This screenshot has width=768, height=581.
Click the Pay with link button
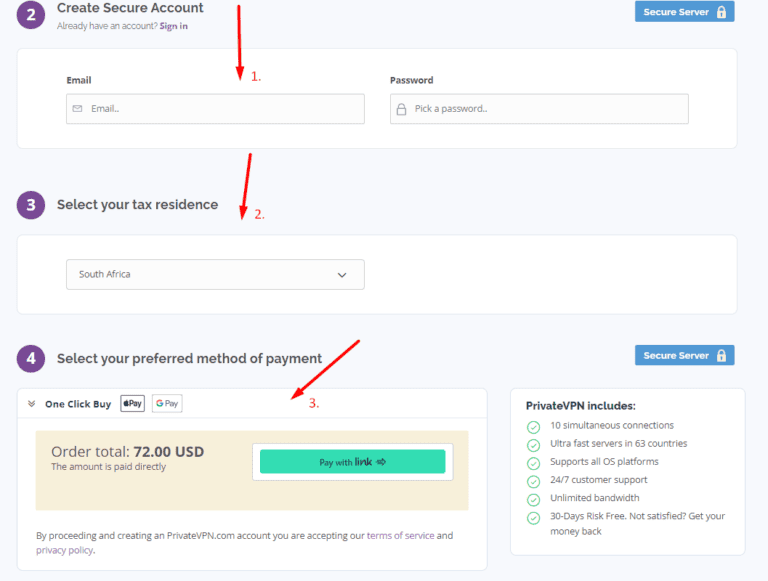coord(352,462)
